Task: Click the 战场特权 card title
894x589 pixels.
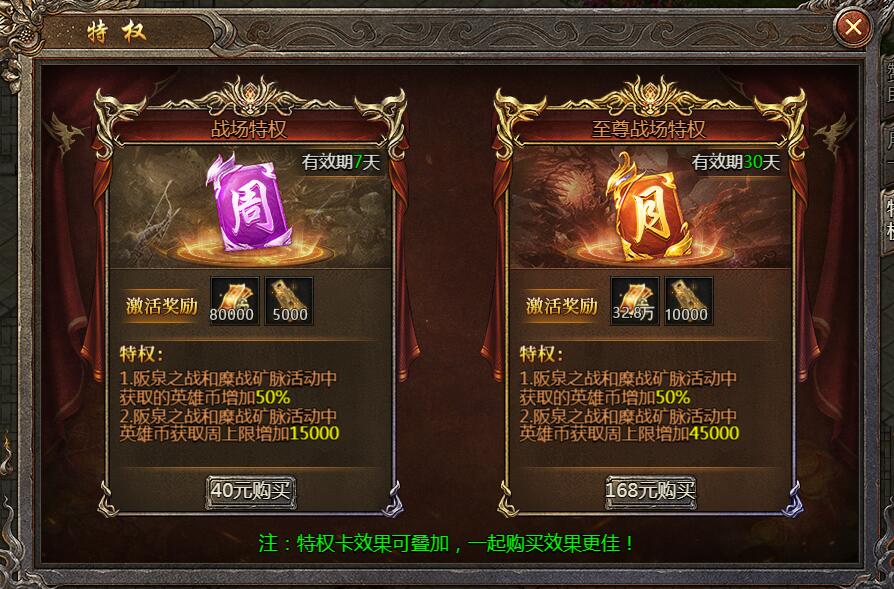Action: click(249, 129)
